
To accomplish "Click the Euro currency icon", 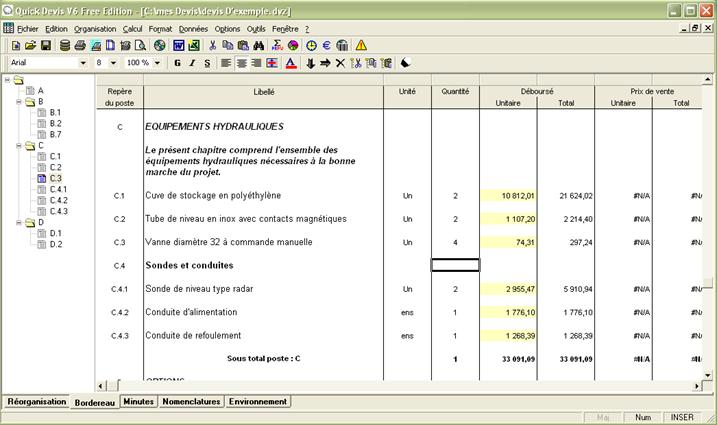I will 326,46.
